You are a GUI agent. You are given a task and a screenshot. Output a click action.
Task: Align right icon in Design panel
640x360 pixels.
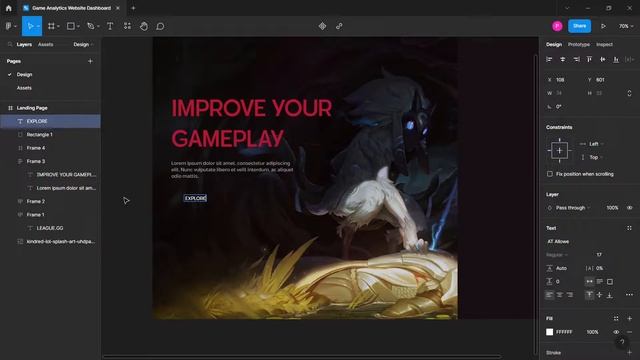pos(576,60)
